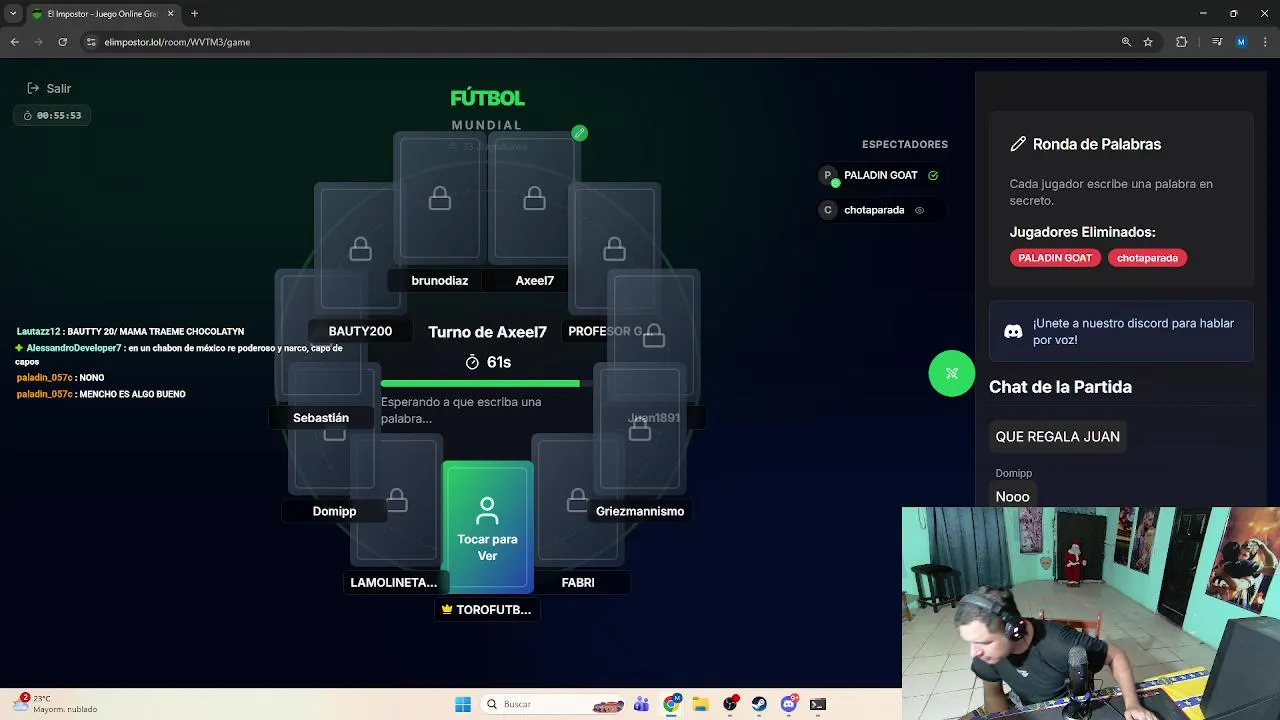Open the tab search dropdown arrow

[x=13, y=14]
